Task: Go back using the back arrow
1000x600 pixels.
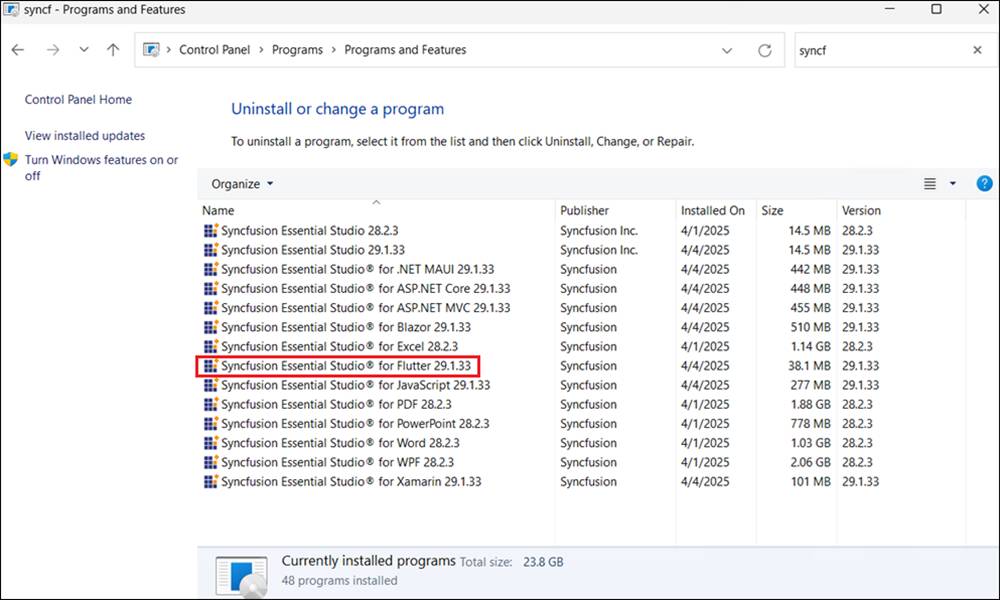Action: pos(18,50)
